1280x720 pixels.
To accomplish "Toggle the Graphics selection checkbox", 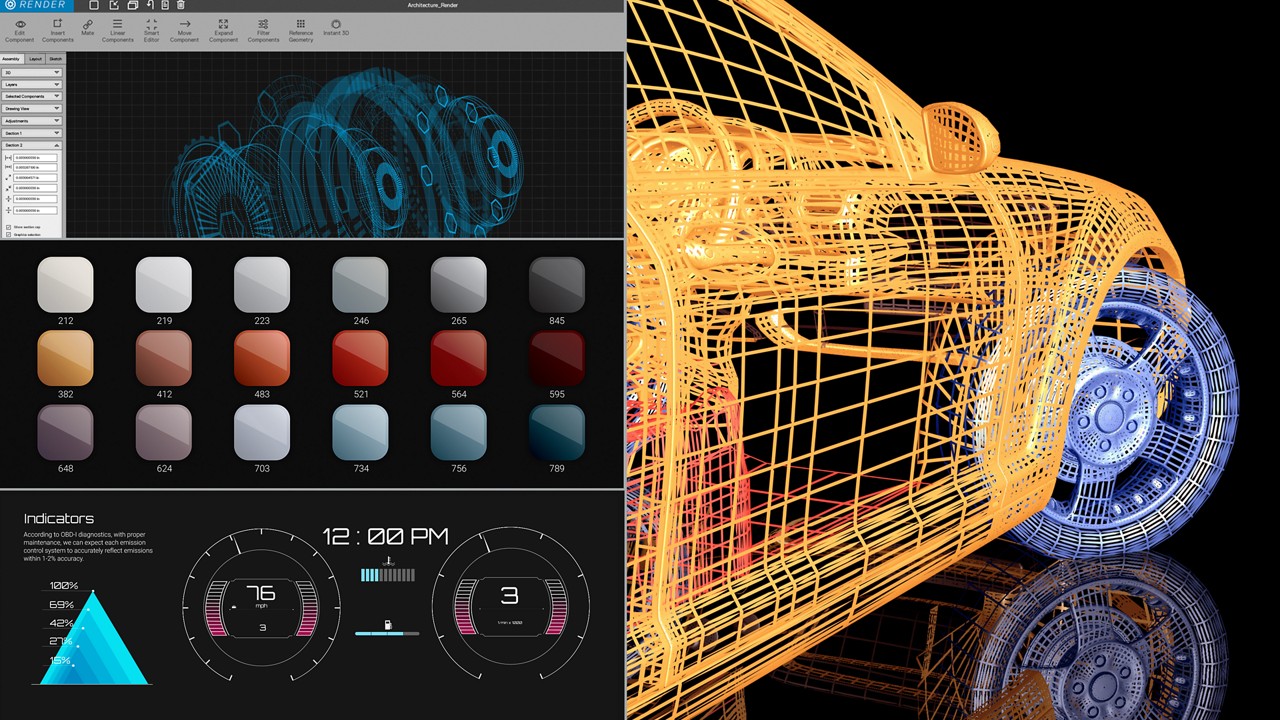I will (9, 235).
